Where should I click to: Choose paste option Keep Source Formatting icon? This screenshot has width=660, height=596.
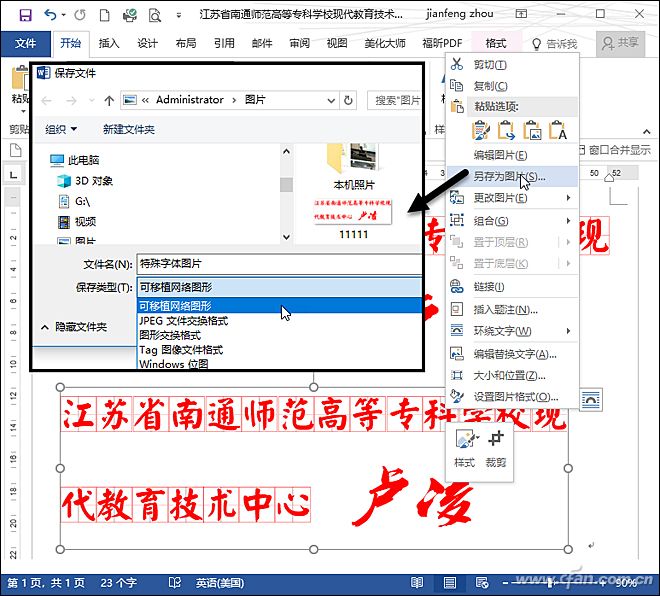tap(481, 130)
